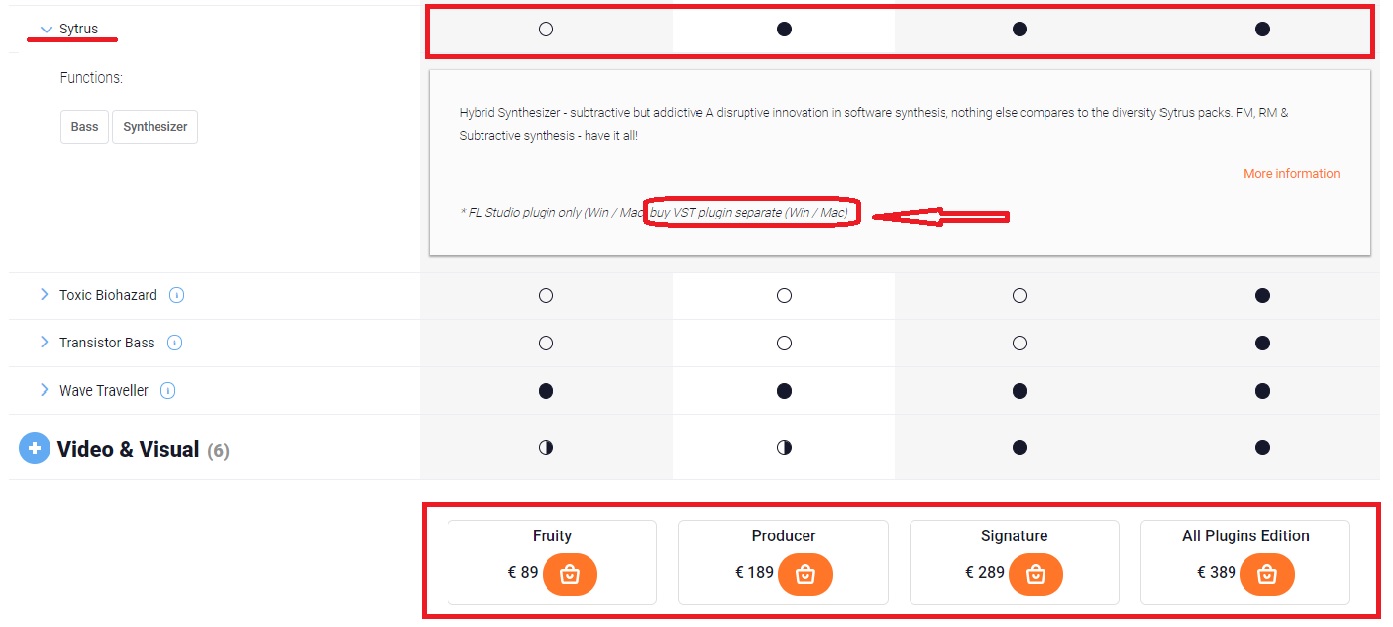This screenshot has width=1393, height=627.
Task: Click Video & Visual half-filled circle in first column
Action: 546,448
